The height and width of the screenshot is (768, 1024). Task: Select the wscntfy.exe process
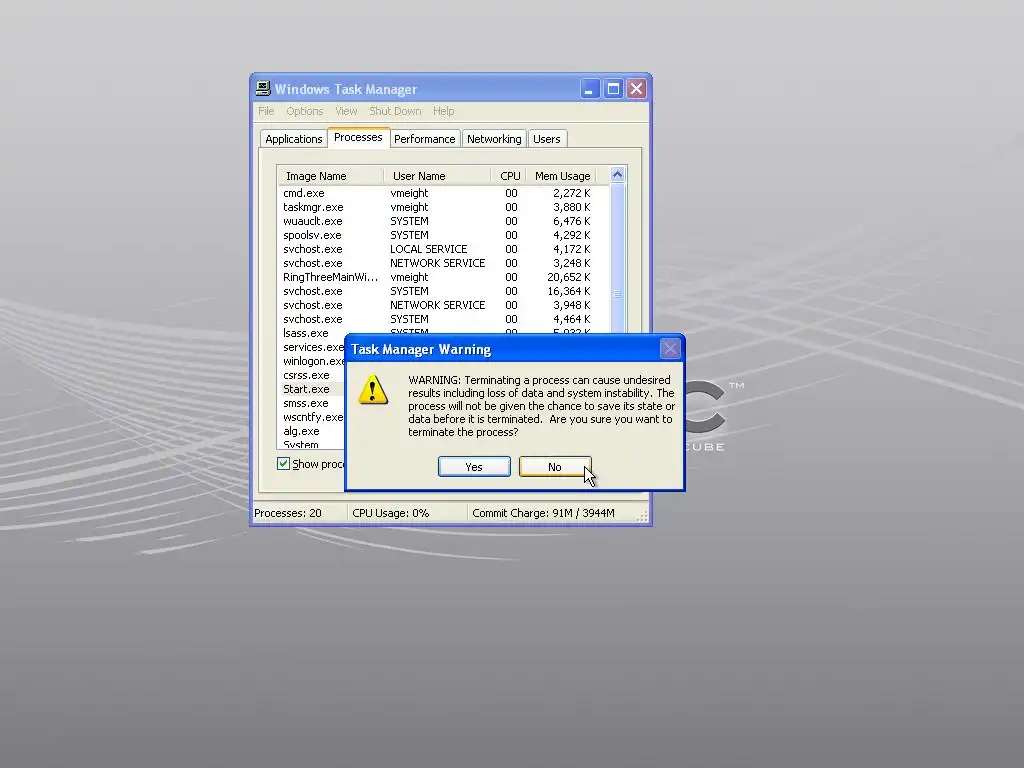(312, 417)
